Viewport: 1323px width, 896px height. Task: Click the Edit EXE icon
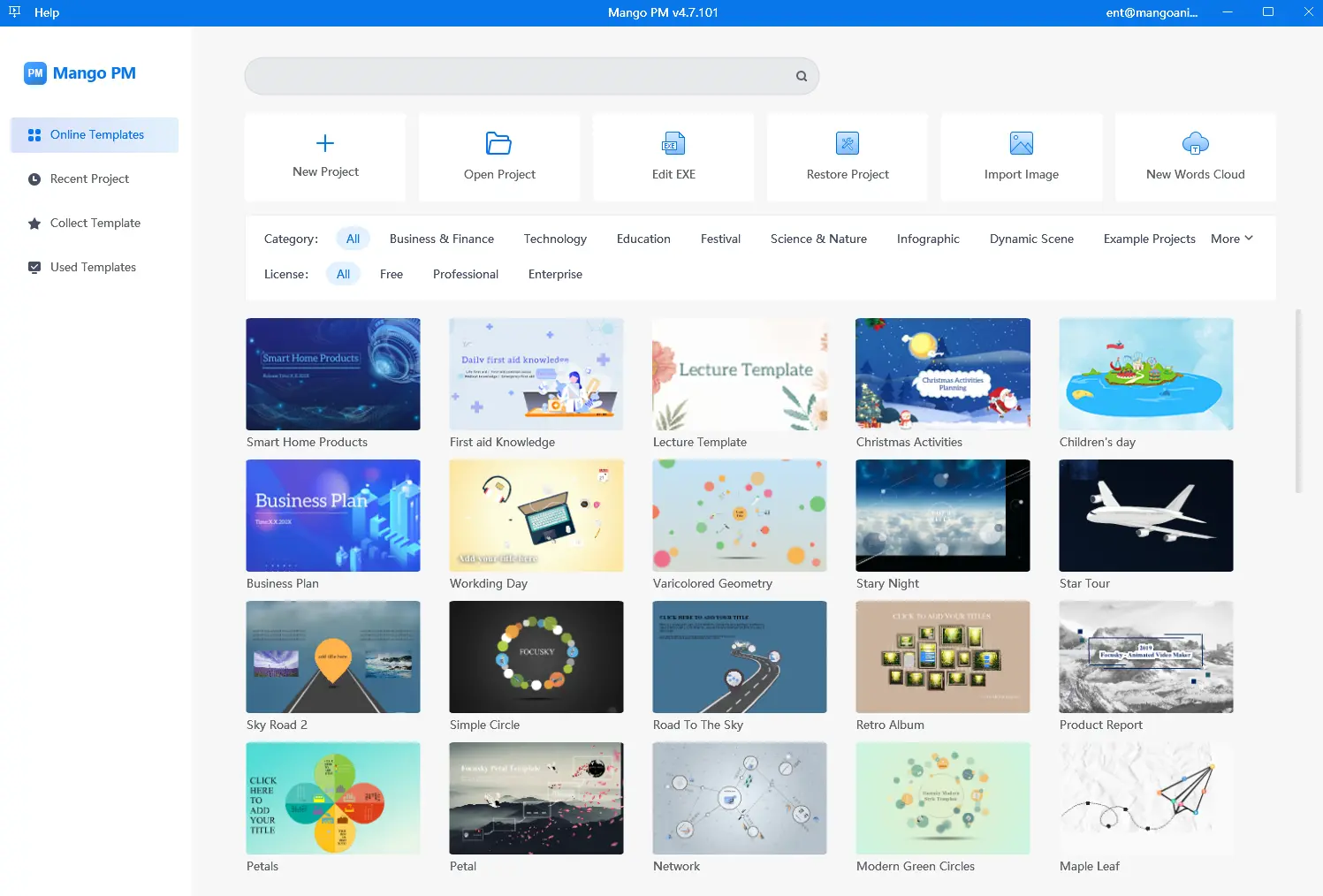coord(673,143)
